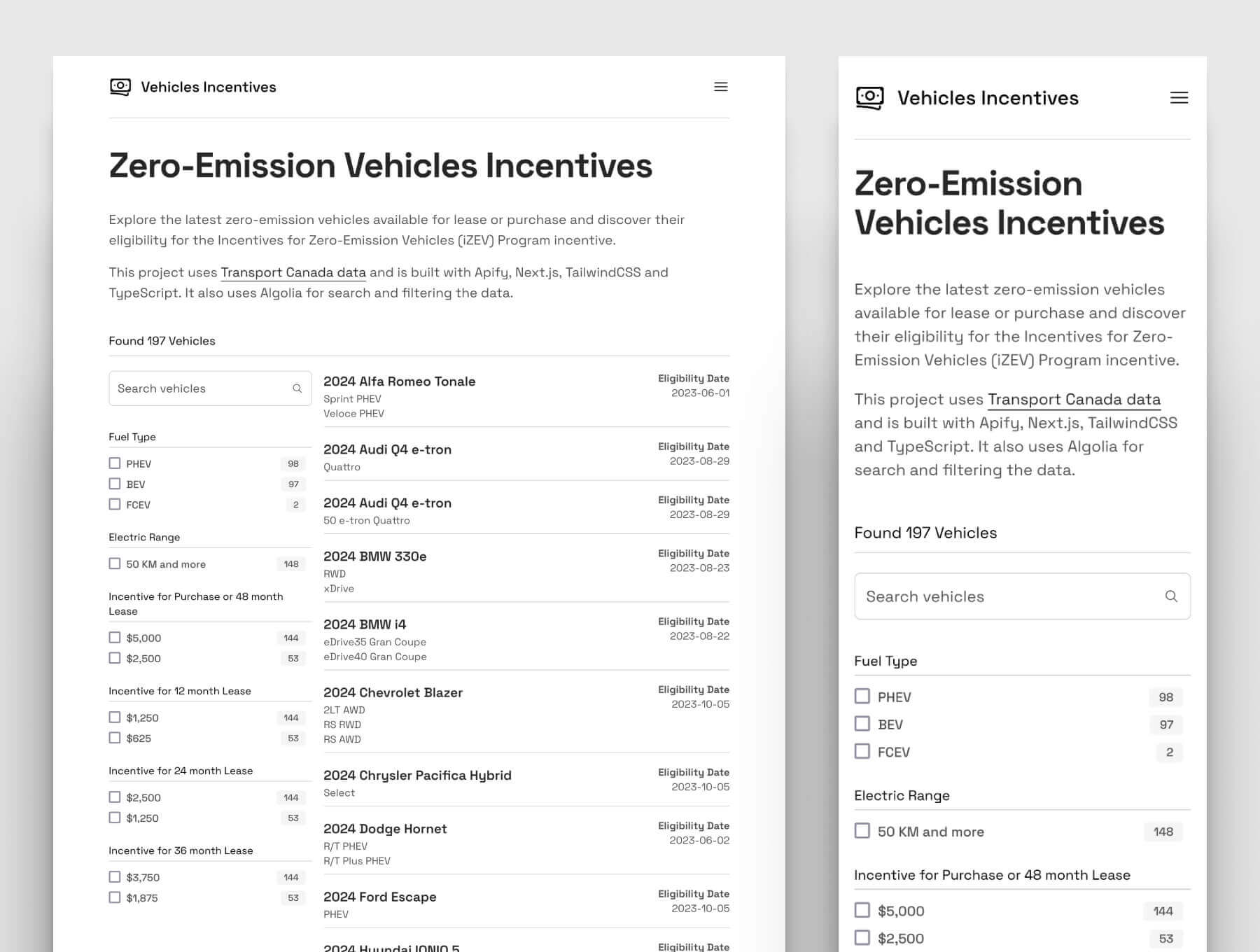
Task: Check PHEV fuel type in desktop view
Action: click(115, 463)
